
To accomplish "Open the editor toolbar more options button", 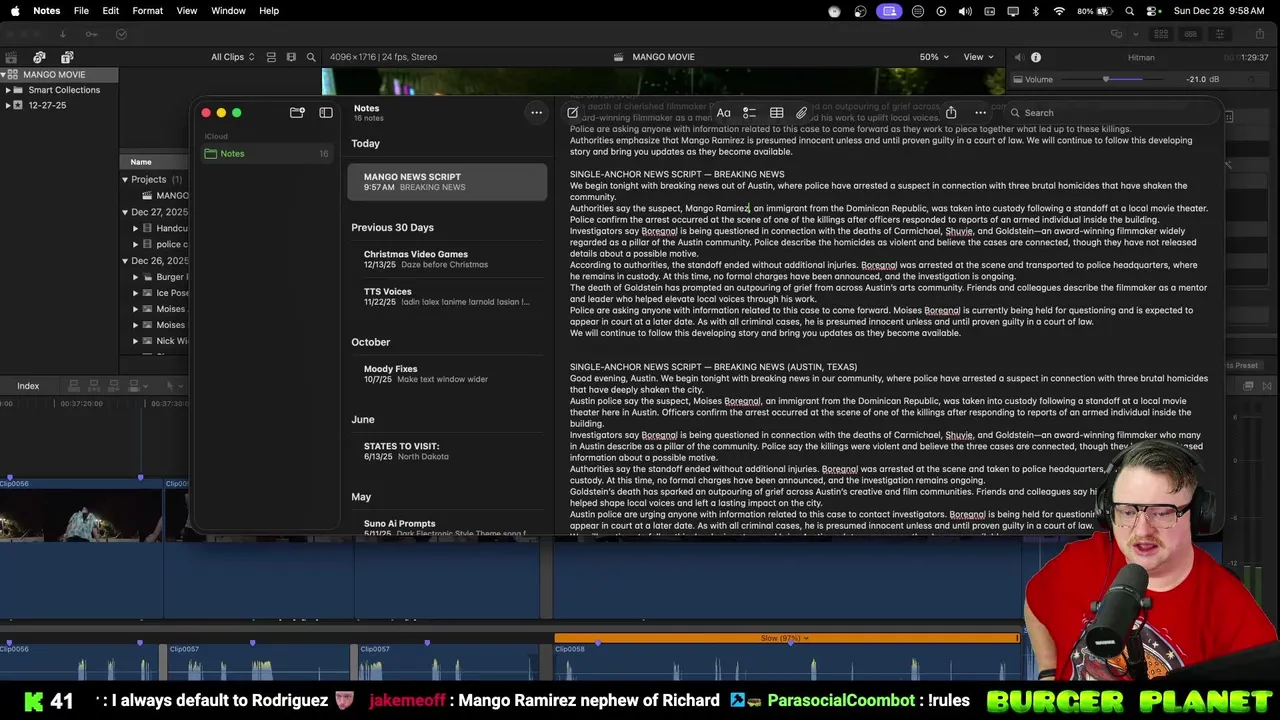I will point(980,113).
